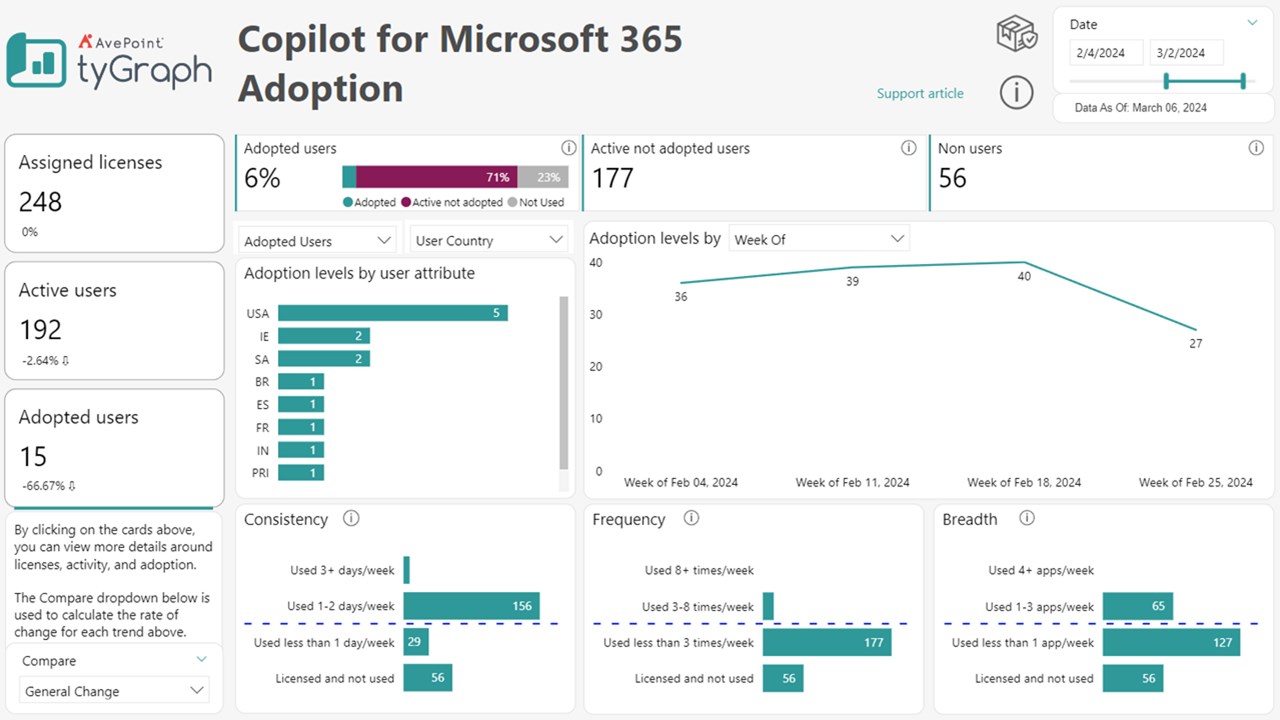Open the User Country dropdown

point(490,240)
